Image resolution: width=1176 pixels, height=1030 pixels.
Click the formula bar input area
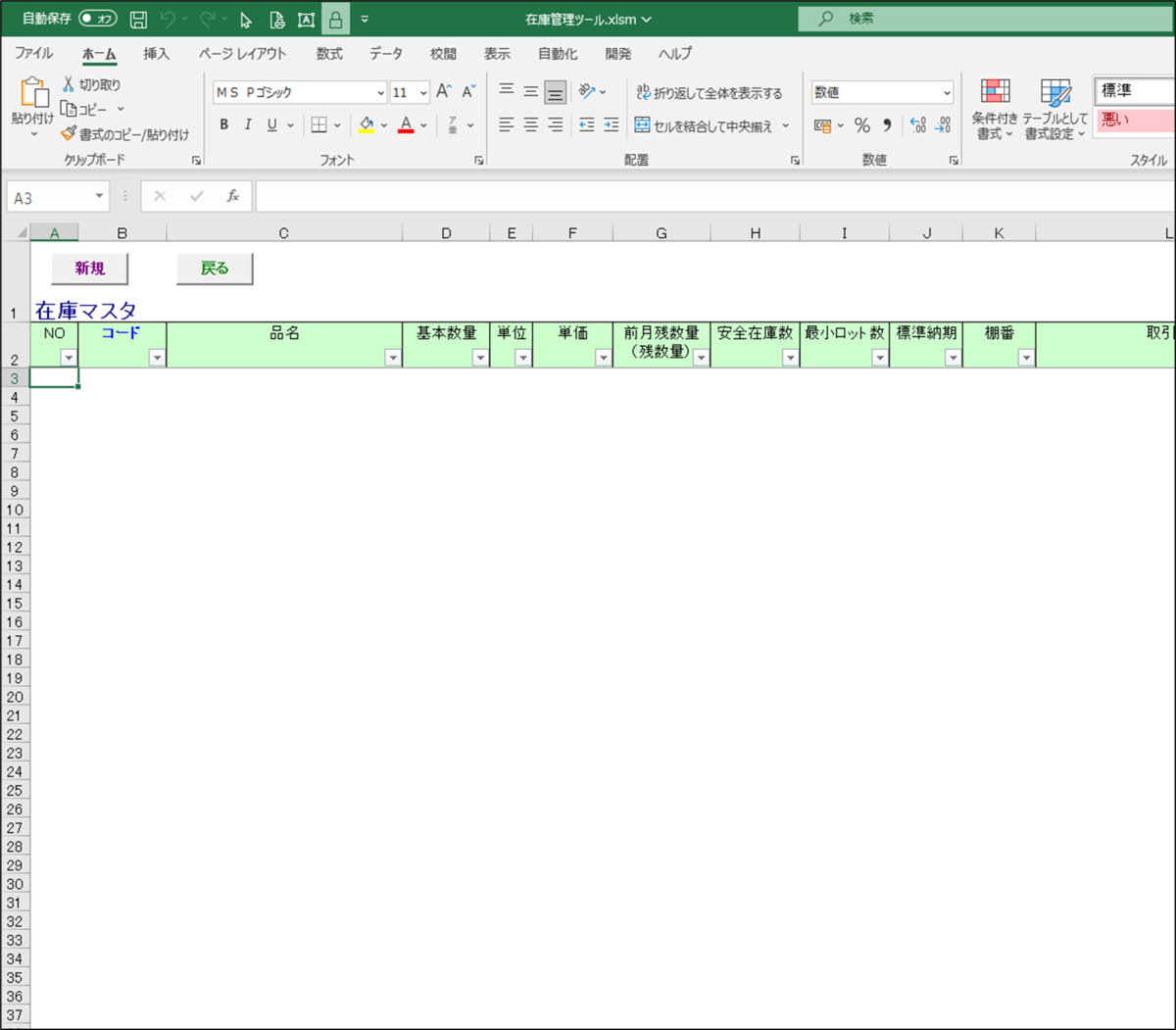tap(715, 196)
